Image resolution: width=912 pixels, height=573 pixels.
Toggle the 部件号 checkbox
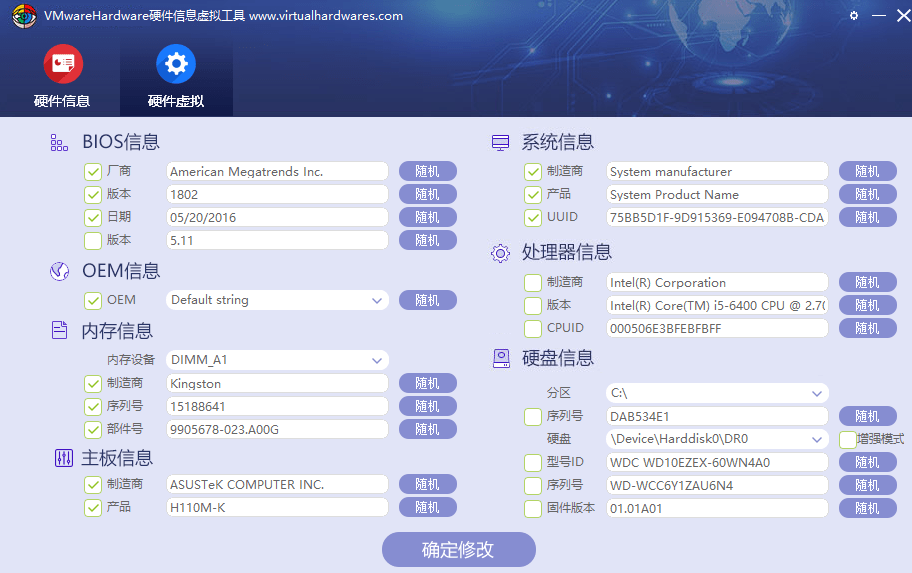92,429
